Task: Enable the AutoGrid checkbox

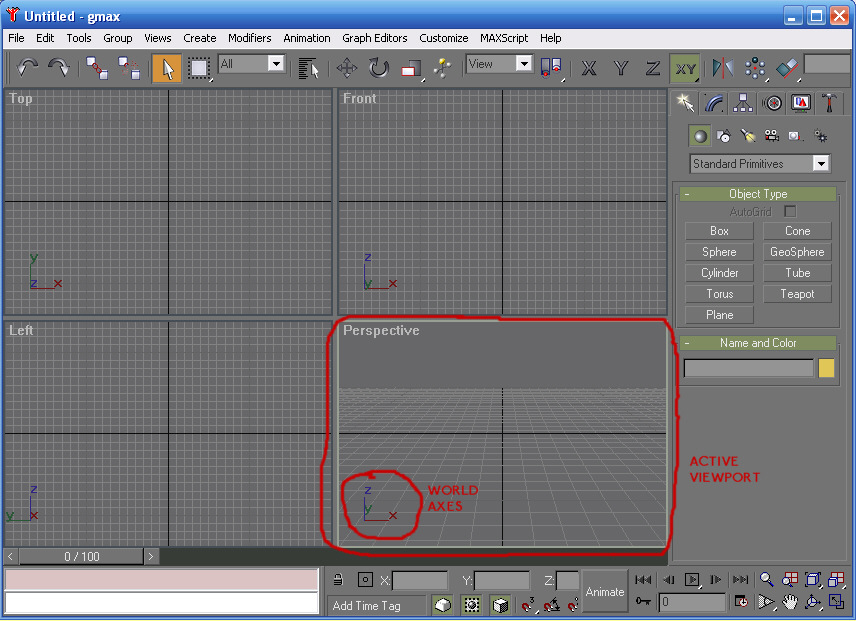Action: click(x=789, y=211)
